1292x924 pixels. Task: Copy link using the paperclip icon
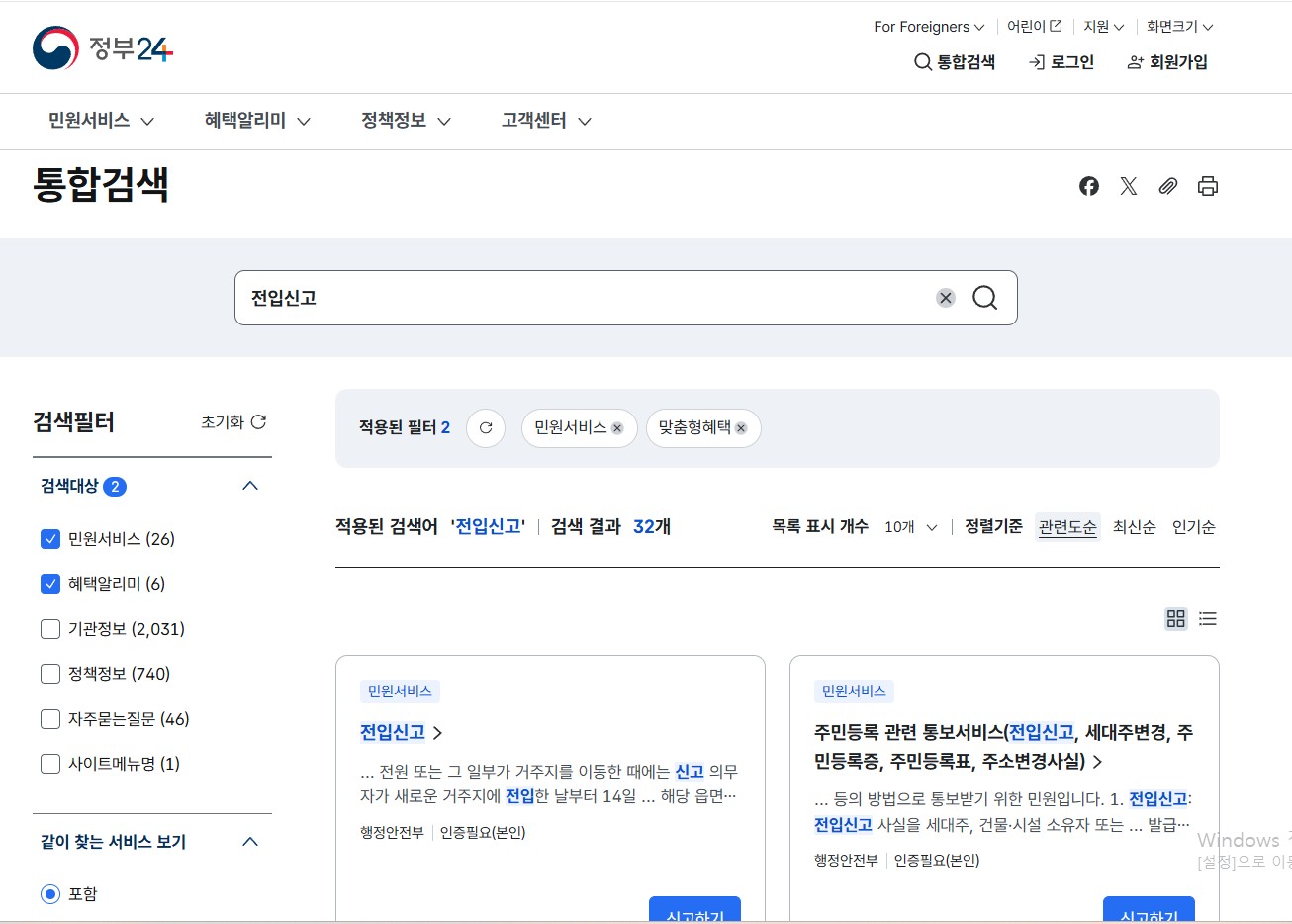tap(1168, 186)
